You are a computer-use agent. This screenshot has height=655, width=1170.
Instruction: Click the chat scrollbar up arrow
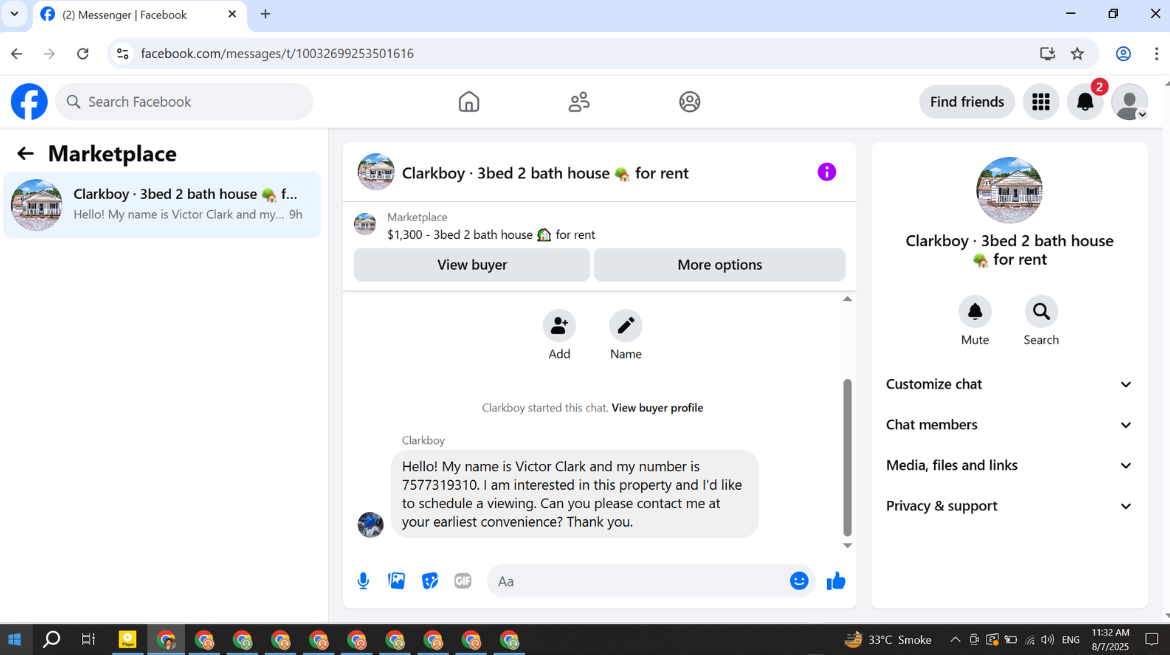coord(847,299)
